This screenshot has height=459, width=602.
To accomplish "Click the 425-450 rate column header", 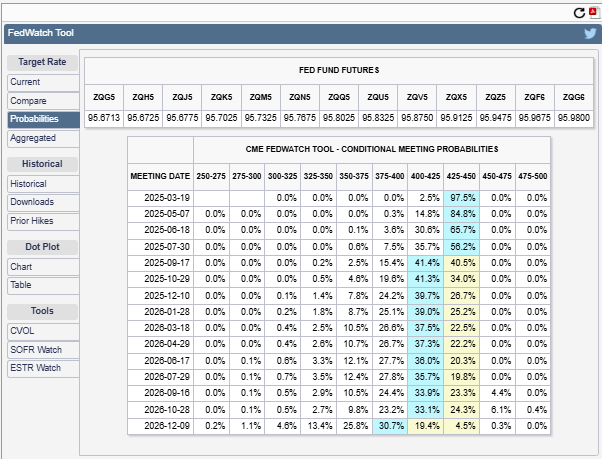I will 461,177.
